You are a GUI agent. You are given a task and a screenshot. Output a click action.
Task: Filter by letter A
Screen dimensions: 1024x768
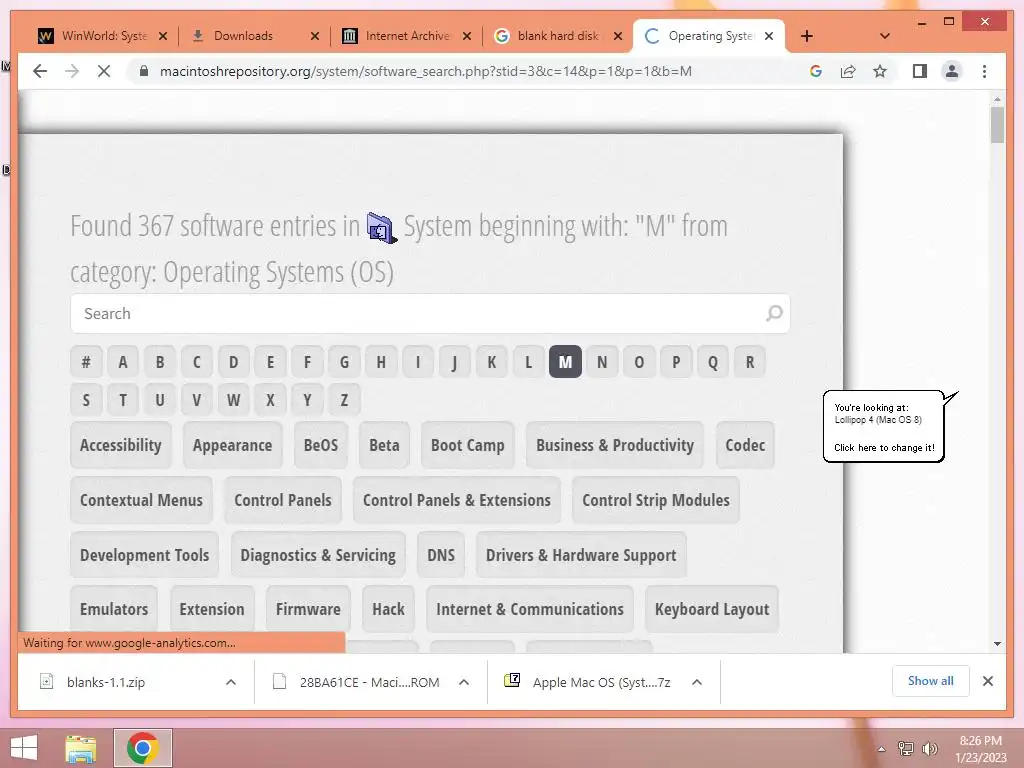pos(123,362)
